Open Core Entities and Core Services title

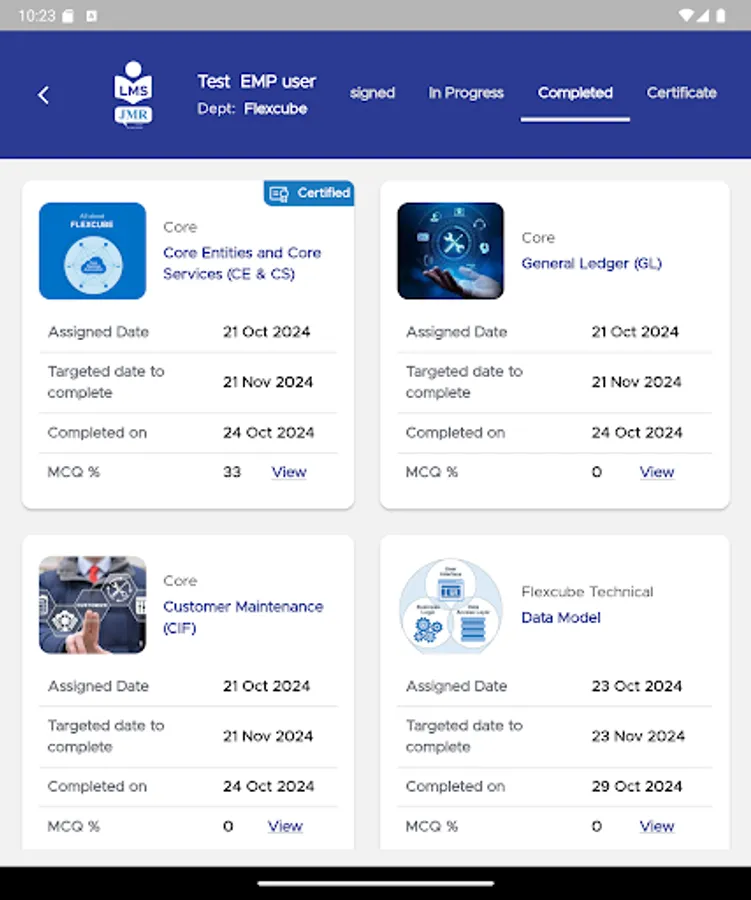pyautogui.click(x=242, y=263)
